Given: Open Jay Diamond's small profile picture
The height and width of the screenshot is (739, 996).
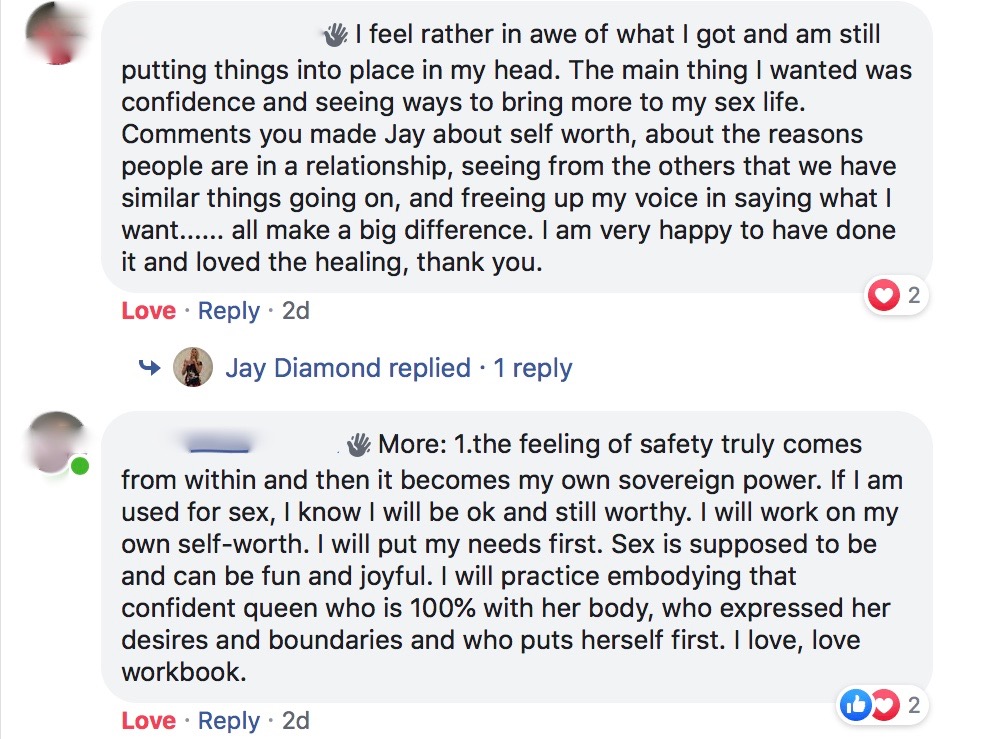Looking at the screenshot, I should click(193, 368).
